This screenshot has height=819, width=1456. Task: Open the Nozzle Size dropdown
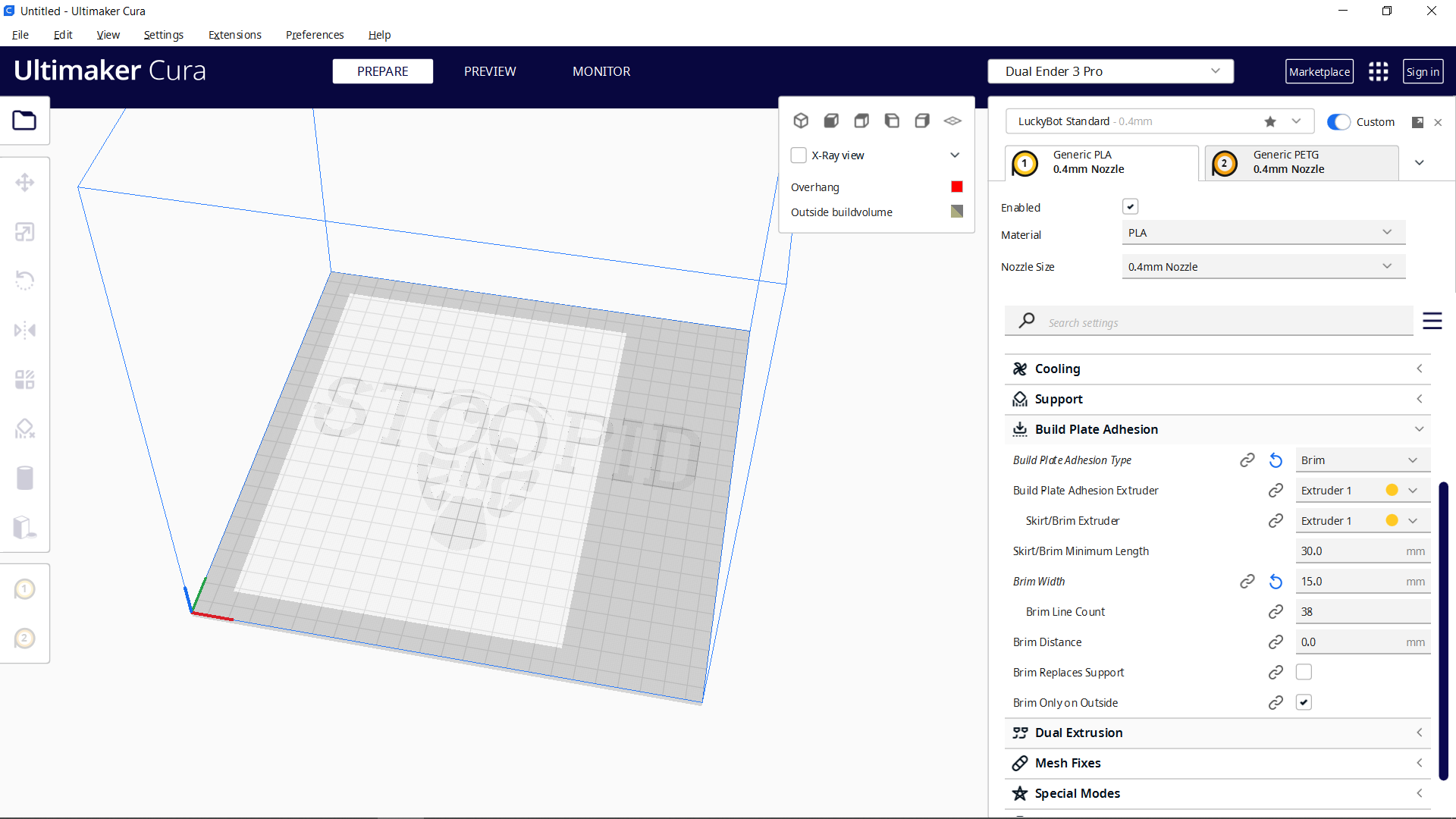tap(1263, 267)
